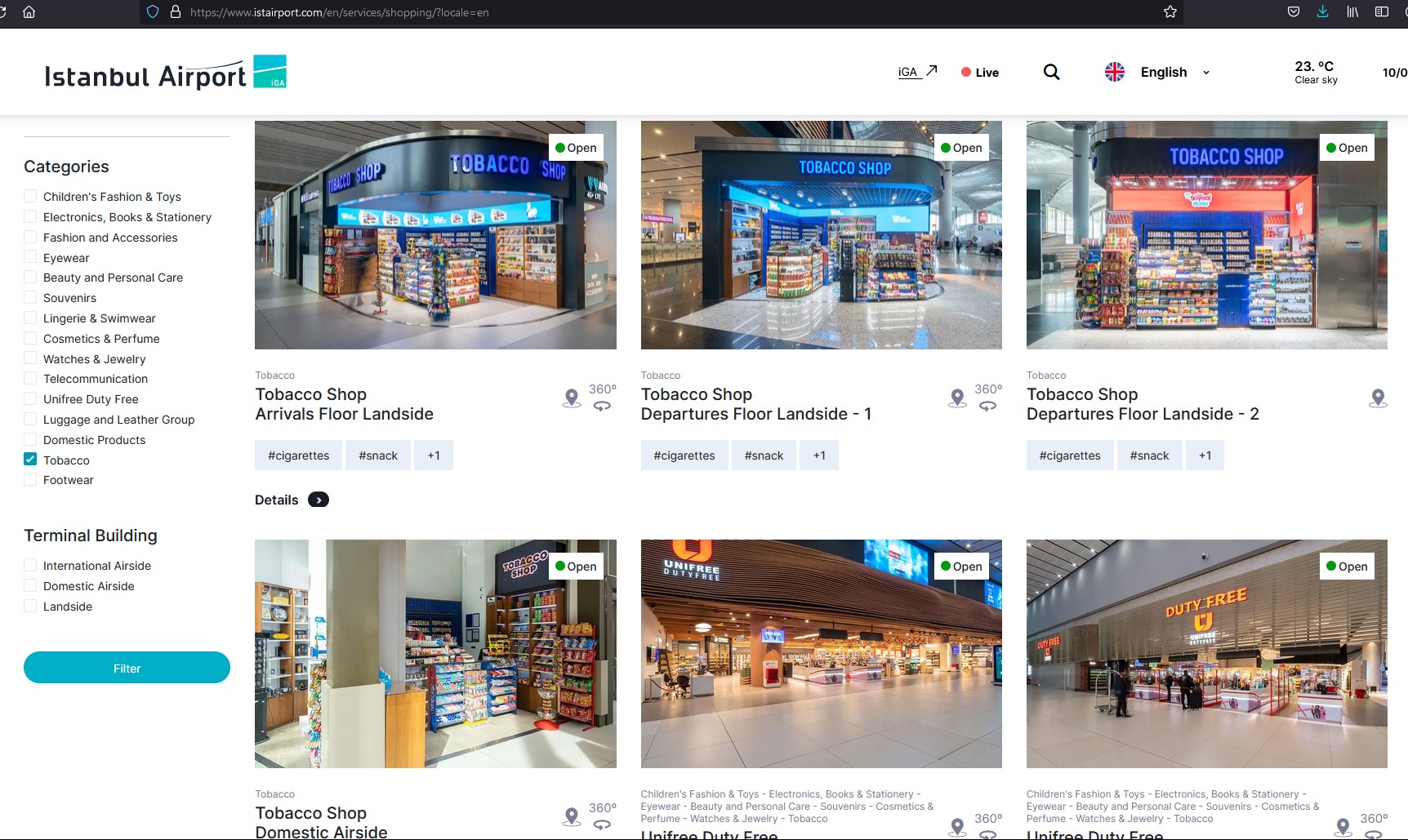Open 360° view for Tobacco Shop Domestic Airside

point(603,816)
